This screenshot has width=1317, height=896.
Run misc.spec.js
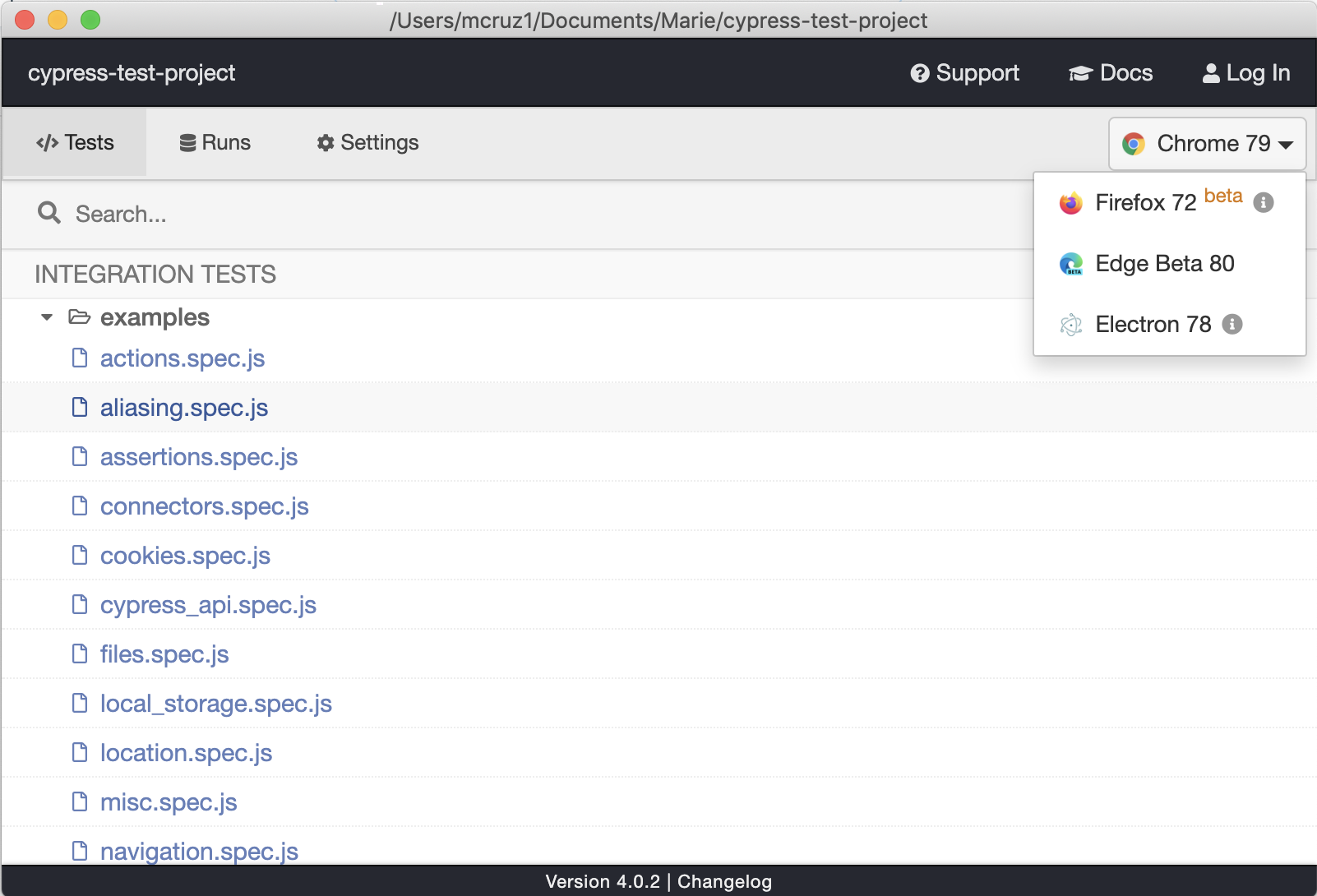coord(169,802)
